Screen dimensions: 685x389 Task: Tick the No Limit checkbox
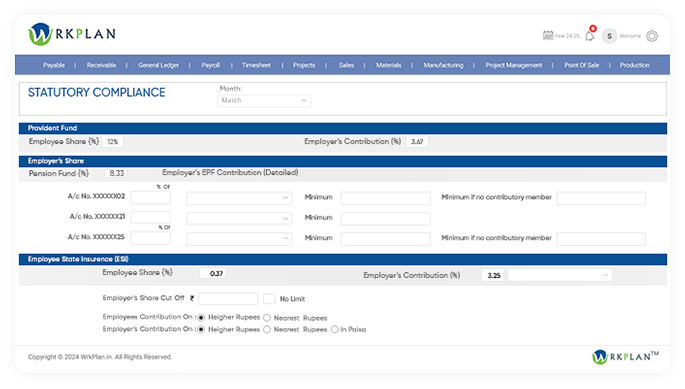click(269, 299)
